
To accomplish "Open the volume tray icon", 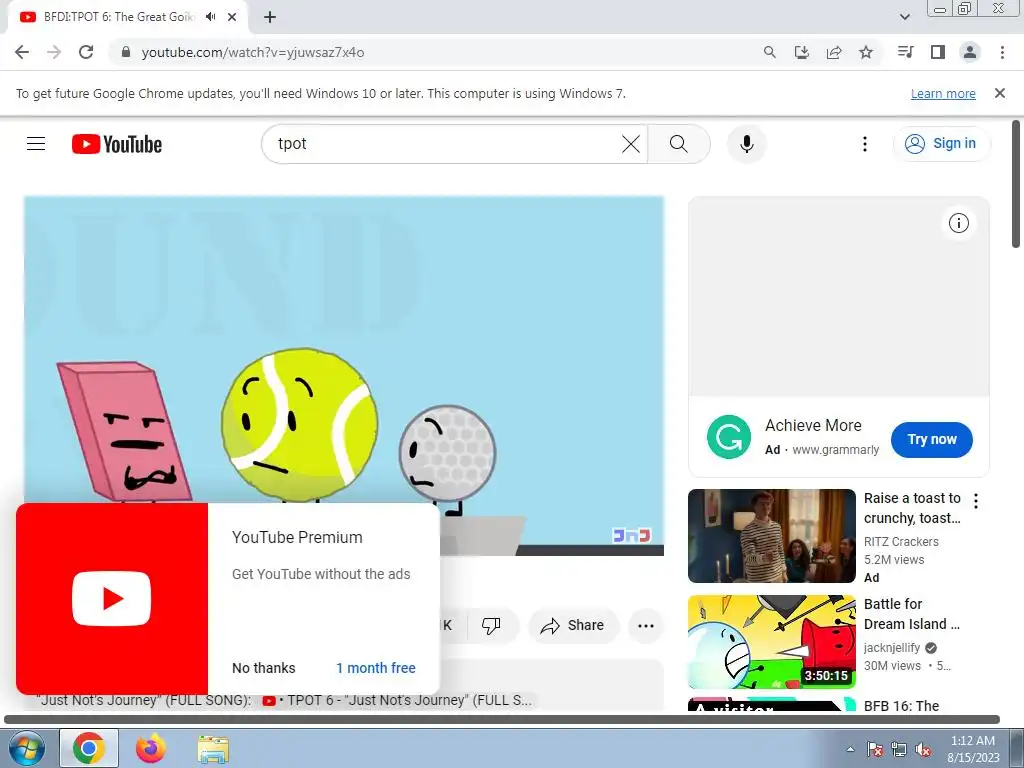I will point(923,749).
